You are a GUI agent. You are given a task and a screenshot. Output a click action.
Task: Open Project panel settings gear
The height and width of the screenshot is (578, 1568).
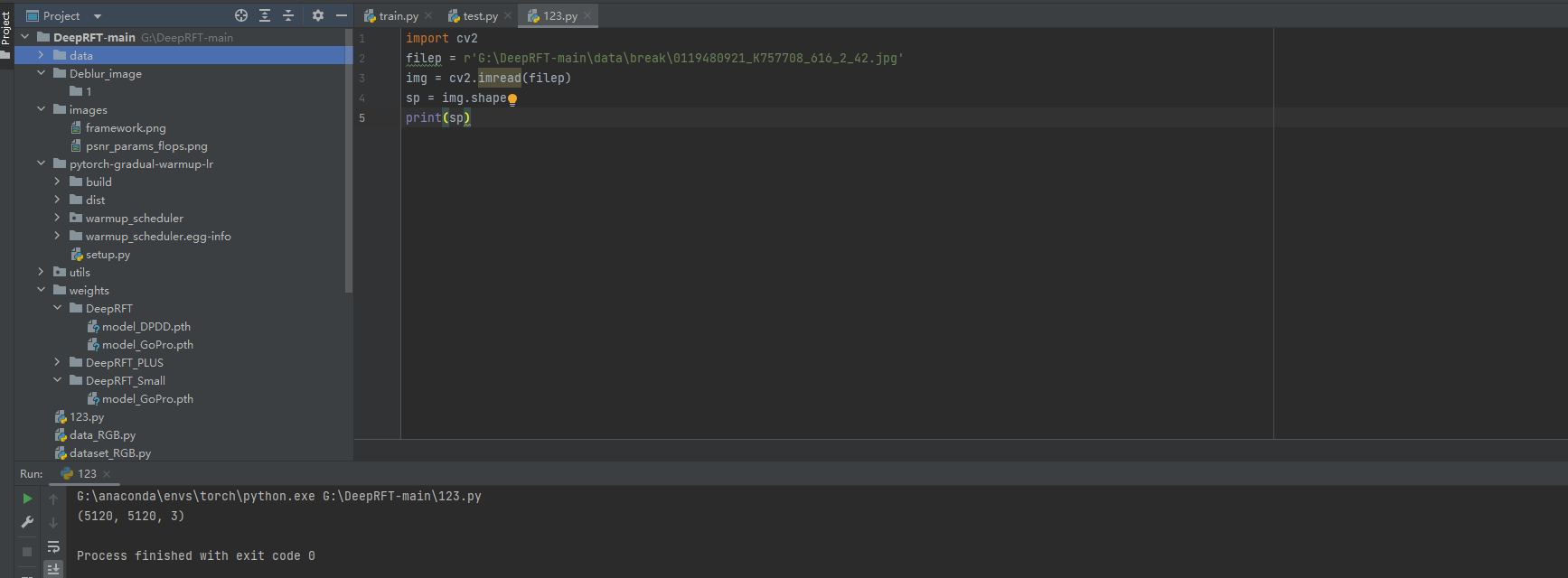(x=318, y=15)
